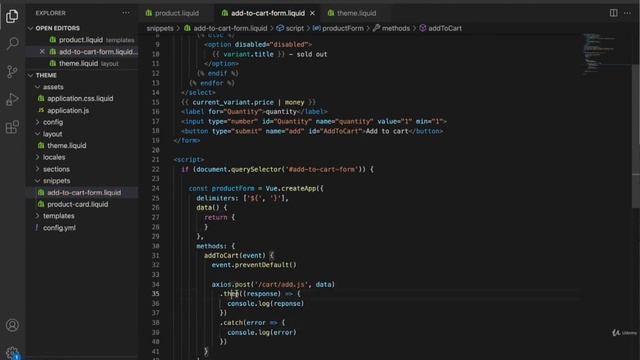Open application.js file
640x360 pixels.
click(68, 110)
